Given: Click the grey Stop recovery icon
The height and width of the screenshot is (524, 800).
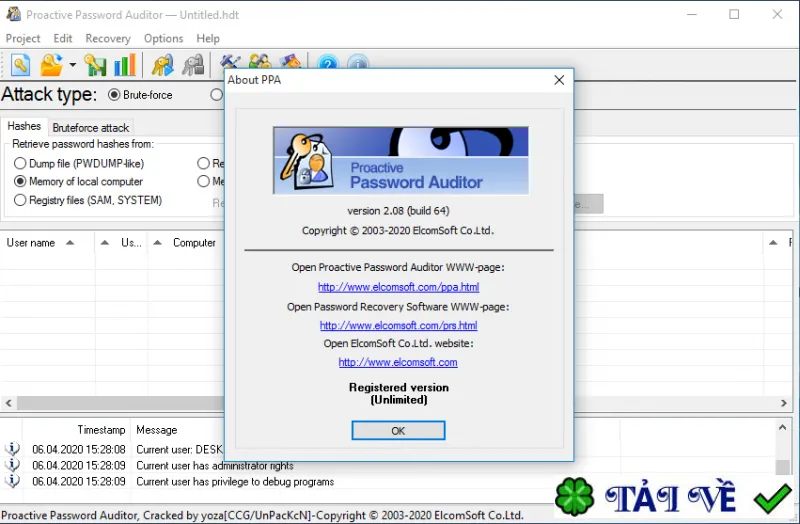Looking at the screenshot, I should coord(193,65).
